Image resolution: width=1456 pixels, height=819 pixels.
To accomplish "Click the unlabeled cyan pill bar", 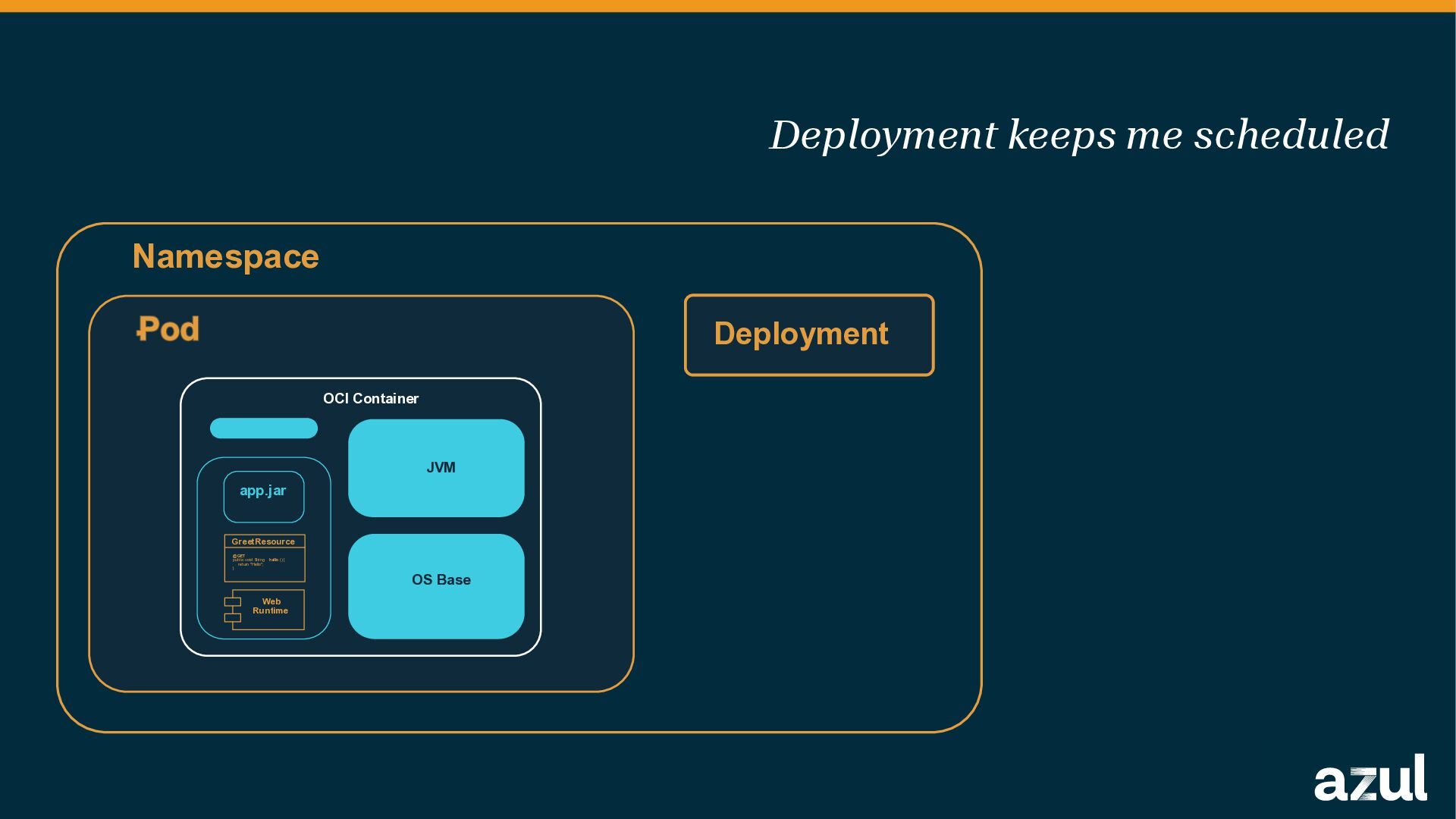I will click(263, 428).
